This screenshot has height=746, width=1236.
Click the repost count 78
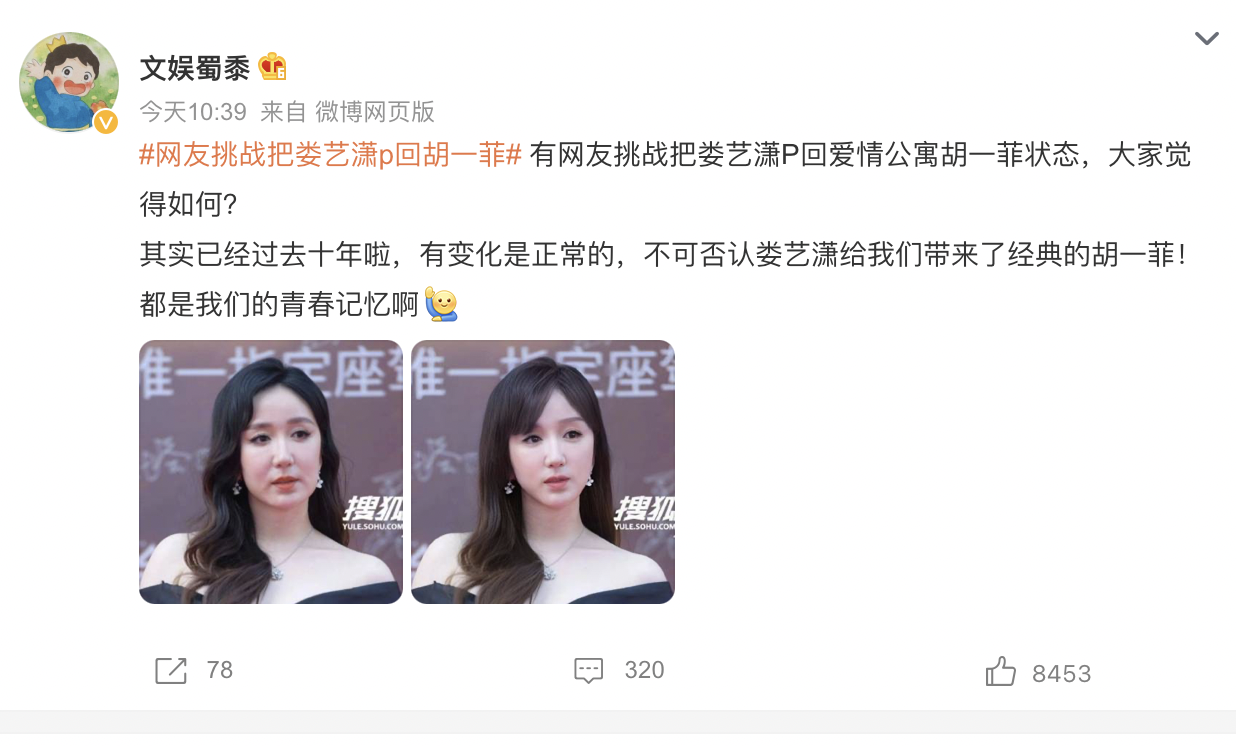click(220, 670)
